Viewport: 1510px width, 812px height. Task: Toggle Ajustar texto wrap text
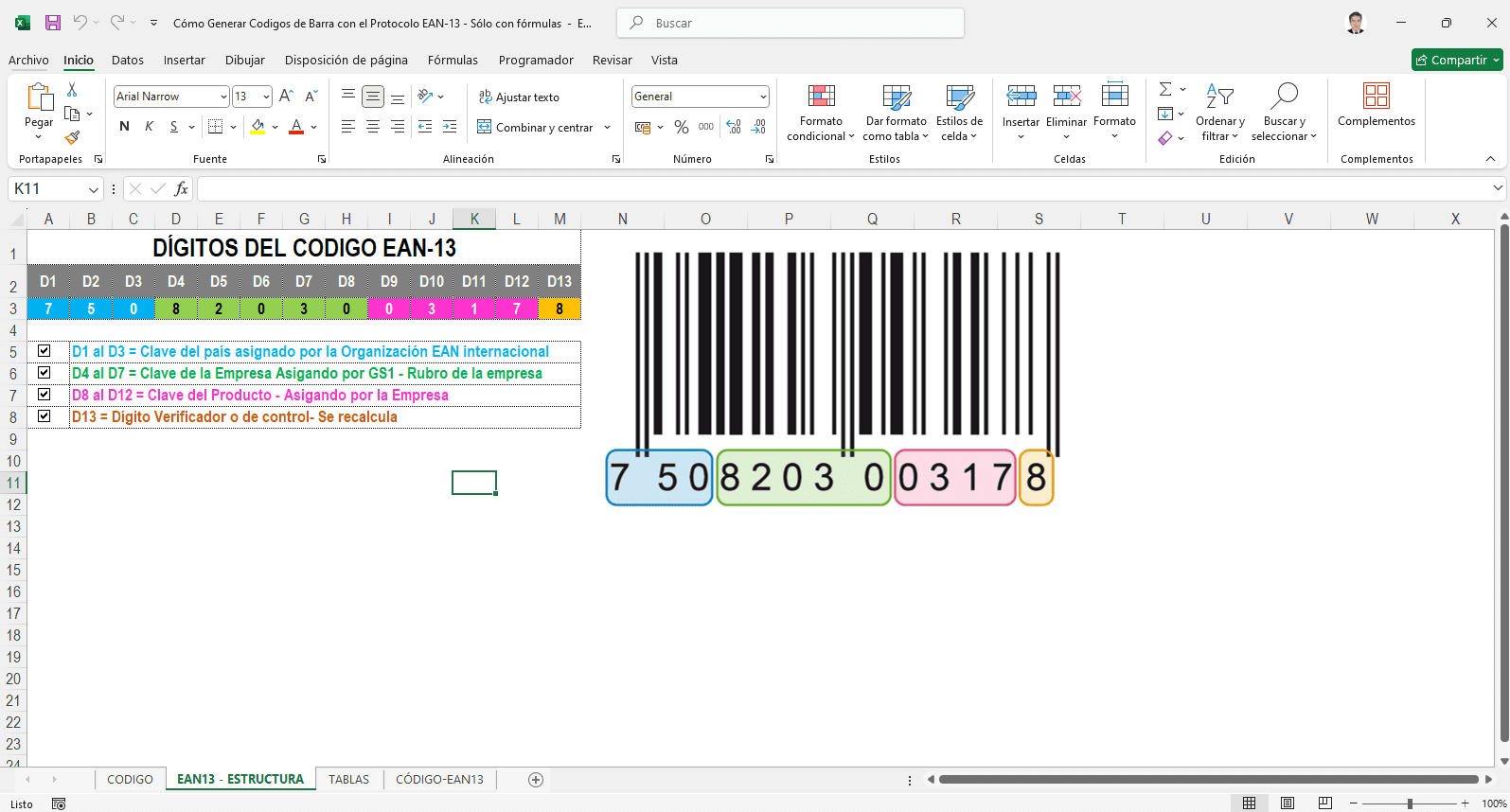click(519, 97)
